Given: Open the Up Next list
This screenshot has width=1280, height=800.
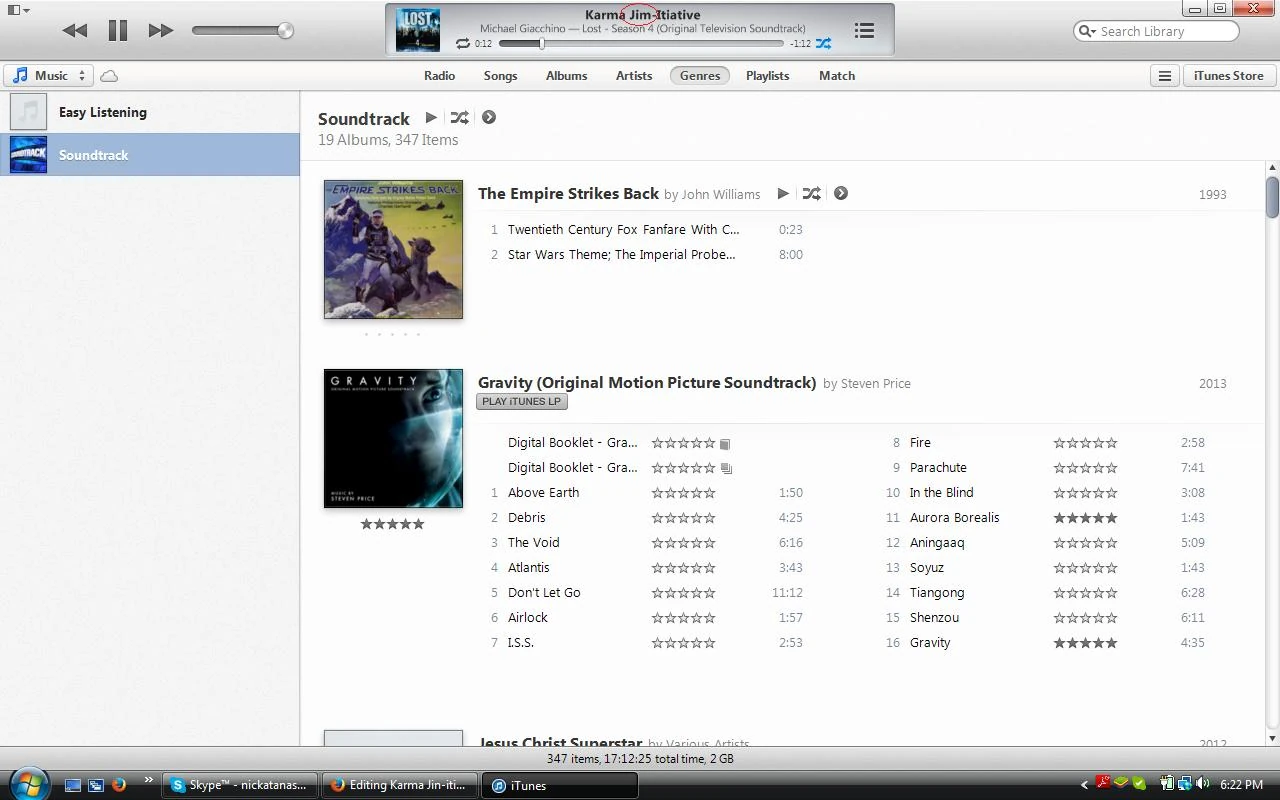Looking at the screenshot, I should point(864,31).
